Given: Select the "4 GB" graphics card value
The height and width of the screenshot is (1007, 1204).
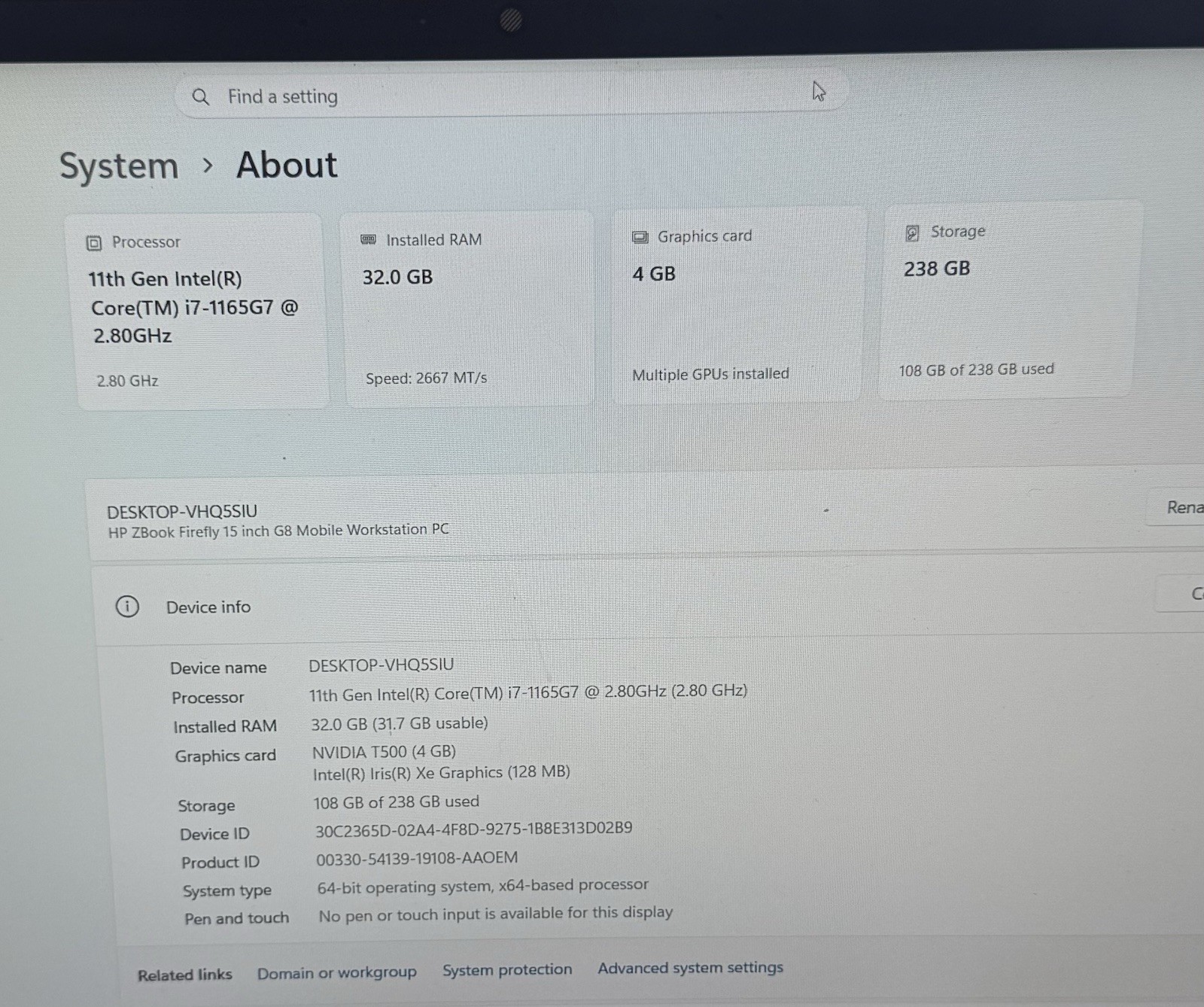Looking at the screenshot, I should (x=654, y=274).
